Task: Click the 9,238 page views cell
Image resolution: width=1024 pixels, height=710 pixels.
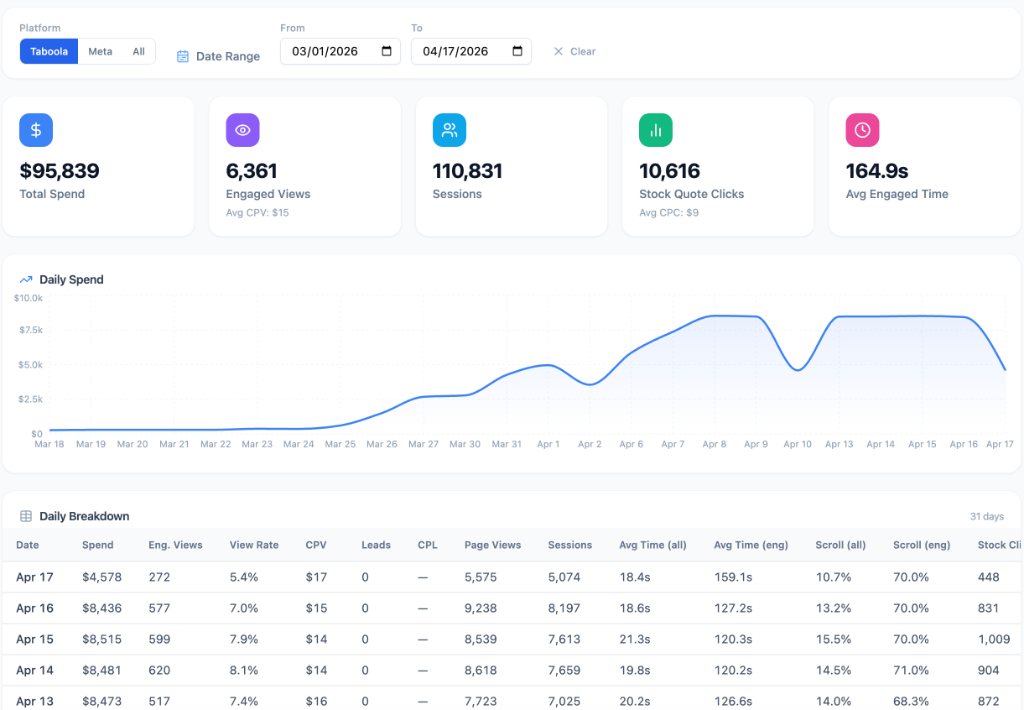Action: click(x=481, y=608)
